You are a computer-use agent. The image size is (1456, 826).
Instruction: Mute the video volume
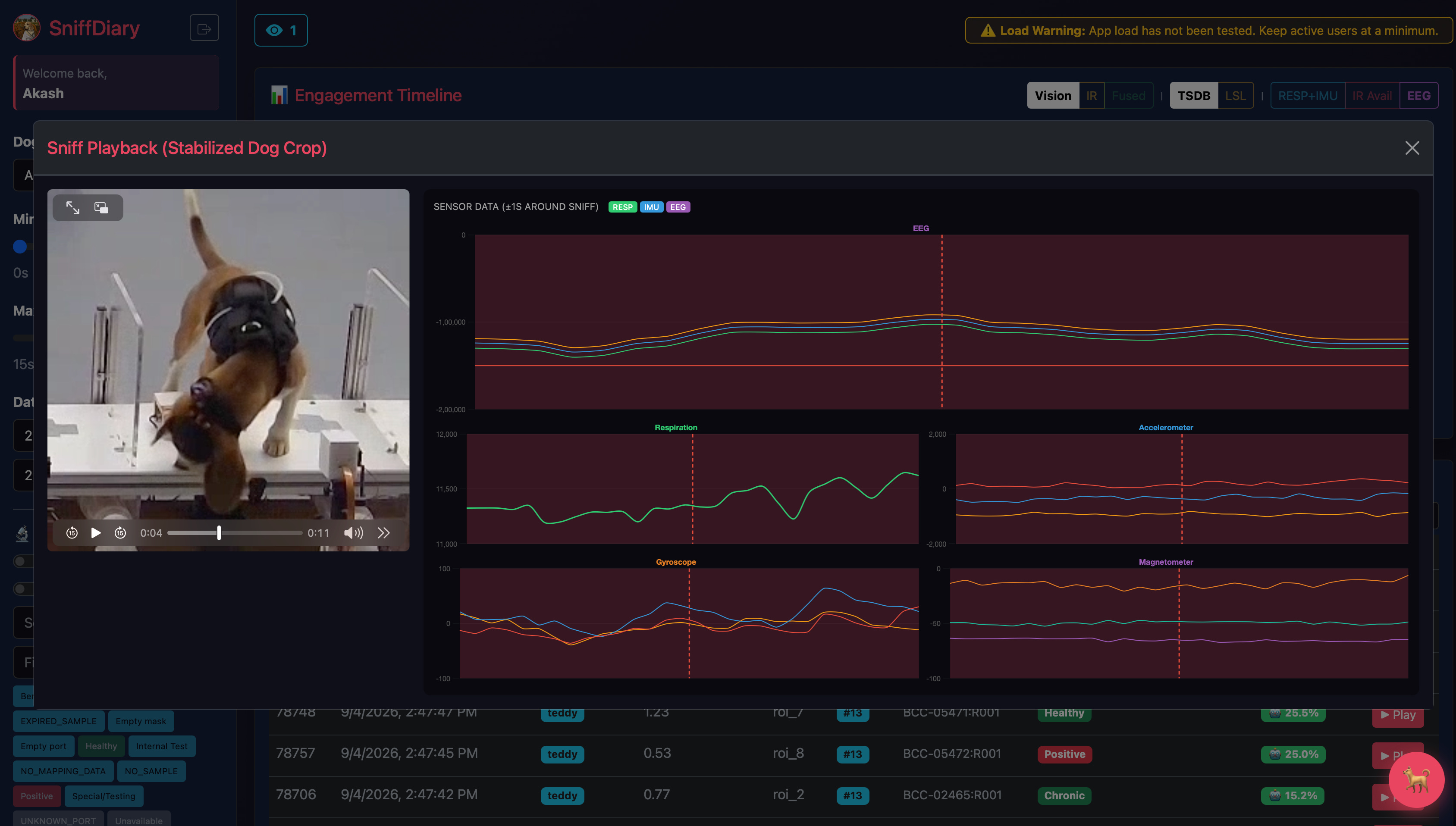pos(353,533)
